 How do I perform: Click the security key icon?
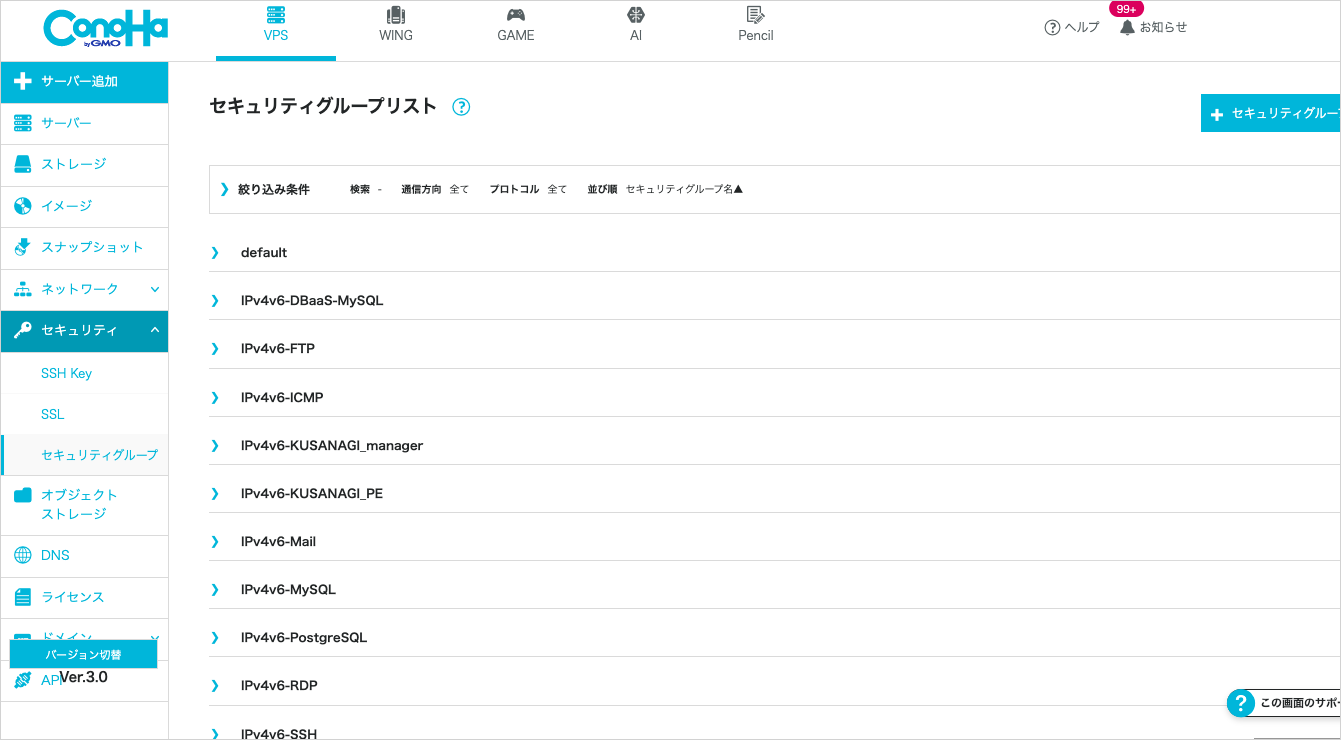pyautogui.click(x=23, y=330)
